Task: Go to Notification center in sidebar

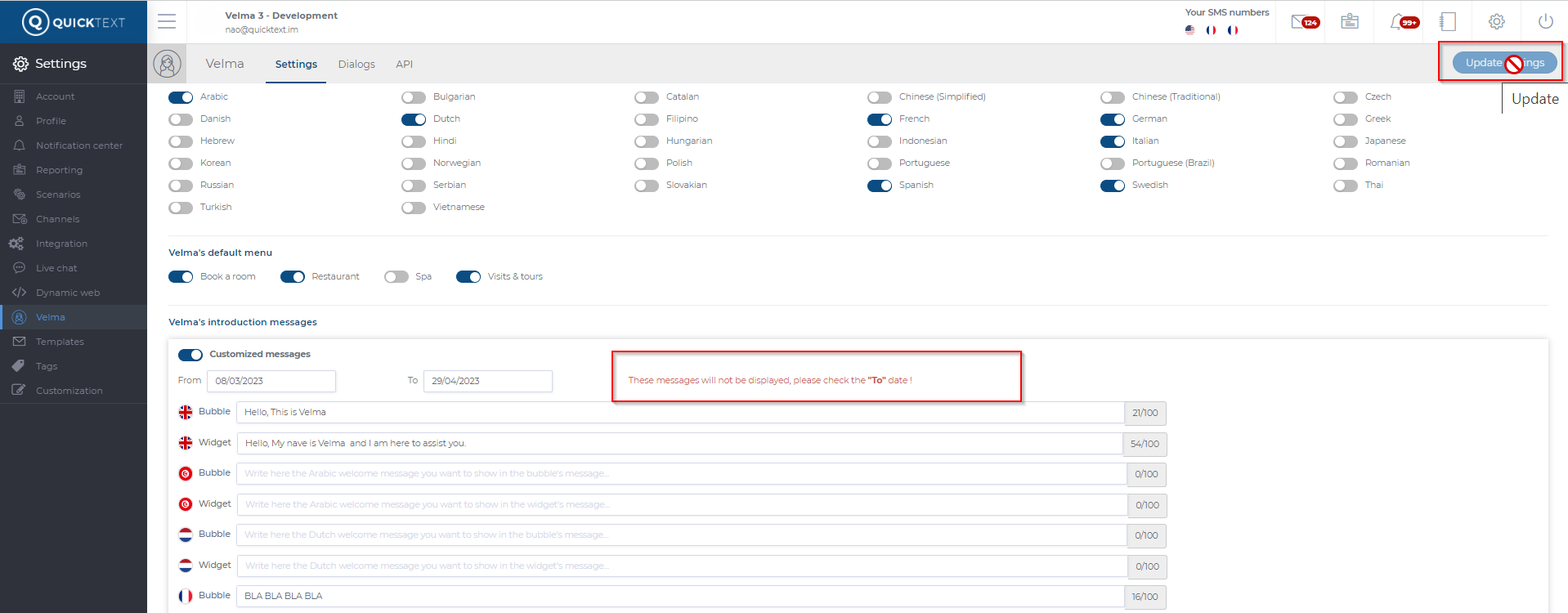Action: click(78, 145)
